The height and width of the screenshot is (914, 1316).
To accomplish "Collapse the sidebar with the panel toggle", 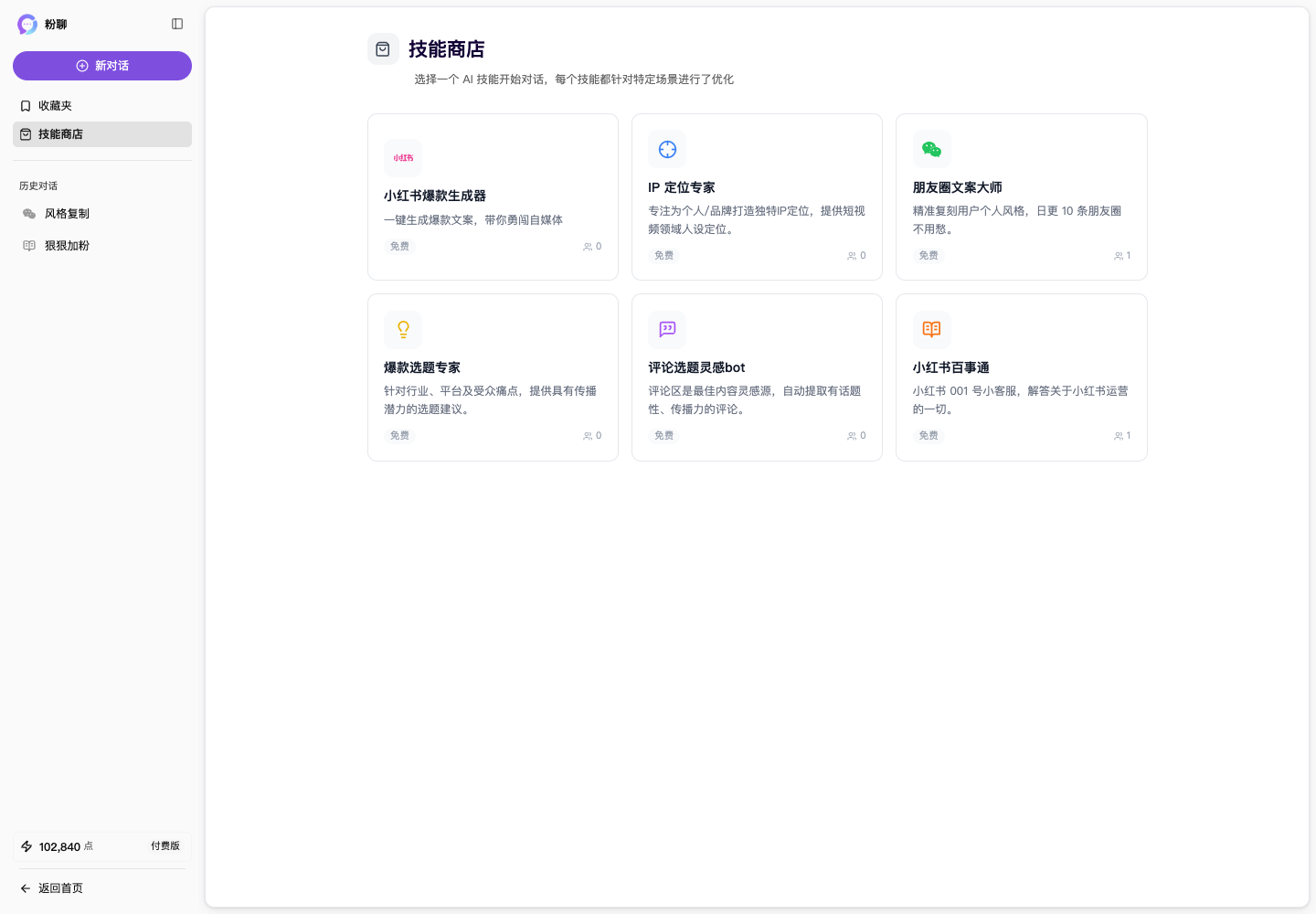I will (177, 24).
